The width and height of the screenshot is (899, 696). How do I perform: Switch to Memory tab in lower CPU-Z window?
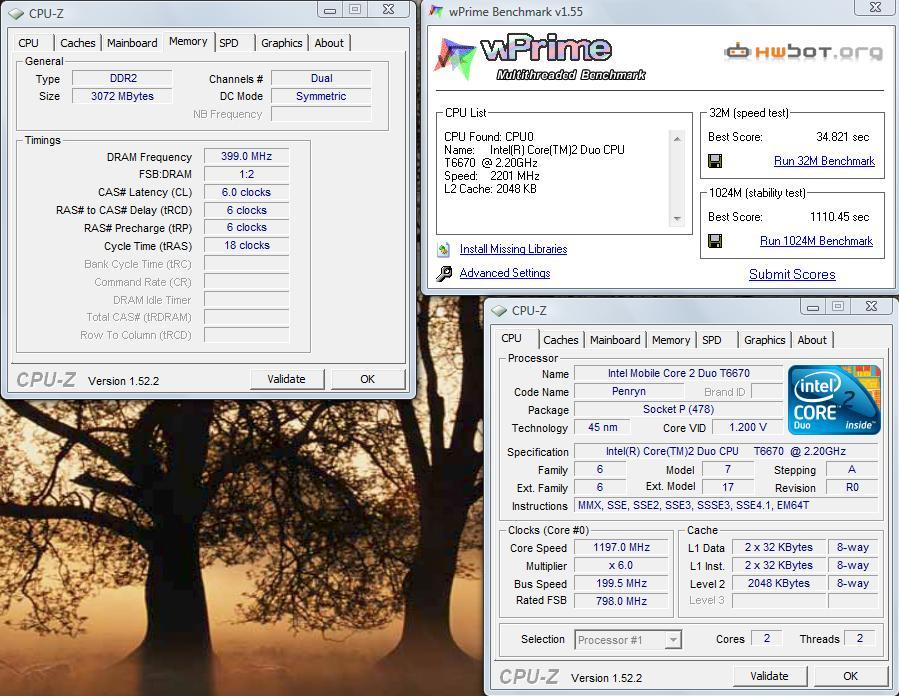tap(671, 340)
